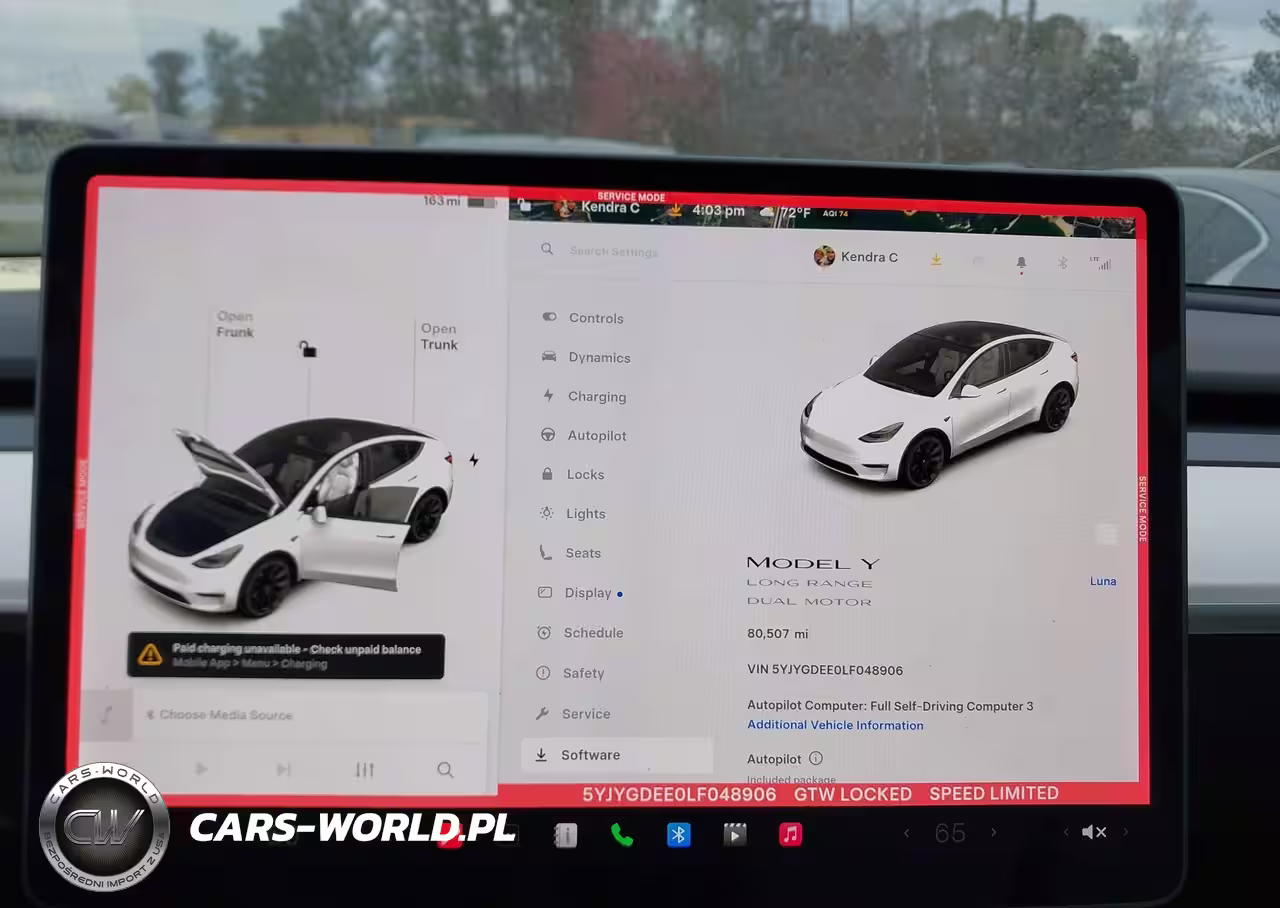
Task: Tap the notifications bell icon
Action: click(1021, 262)
